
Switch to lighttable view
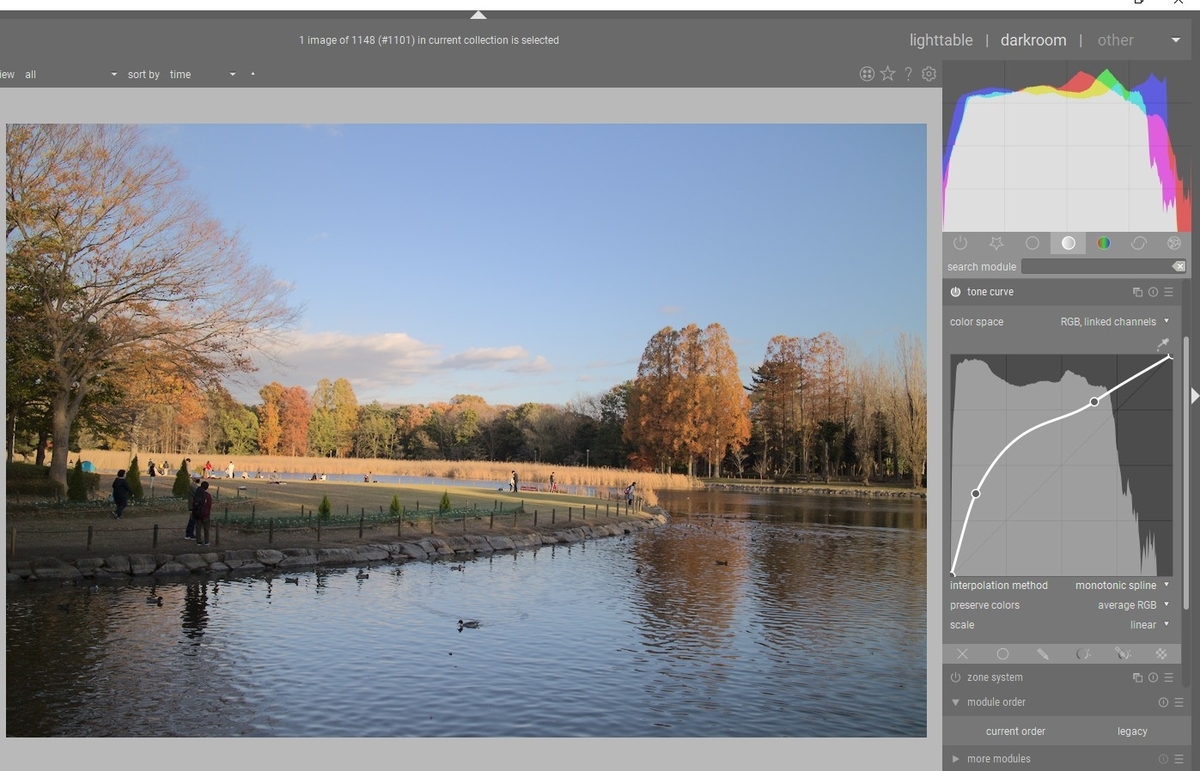point(941,40)
